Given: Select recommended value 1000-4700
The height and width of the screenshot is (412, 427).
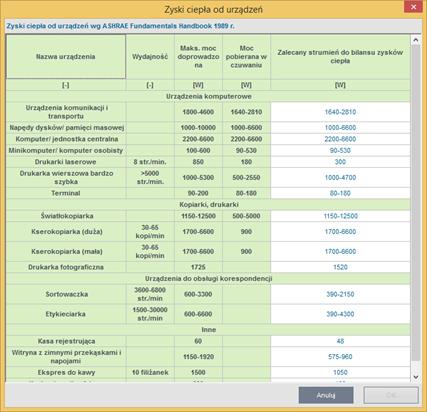Looking at the screenshot, I should coord(340,177).
